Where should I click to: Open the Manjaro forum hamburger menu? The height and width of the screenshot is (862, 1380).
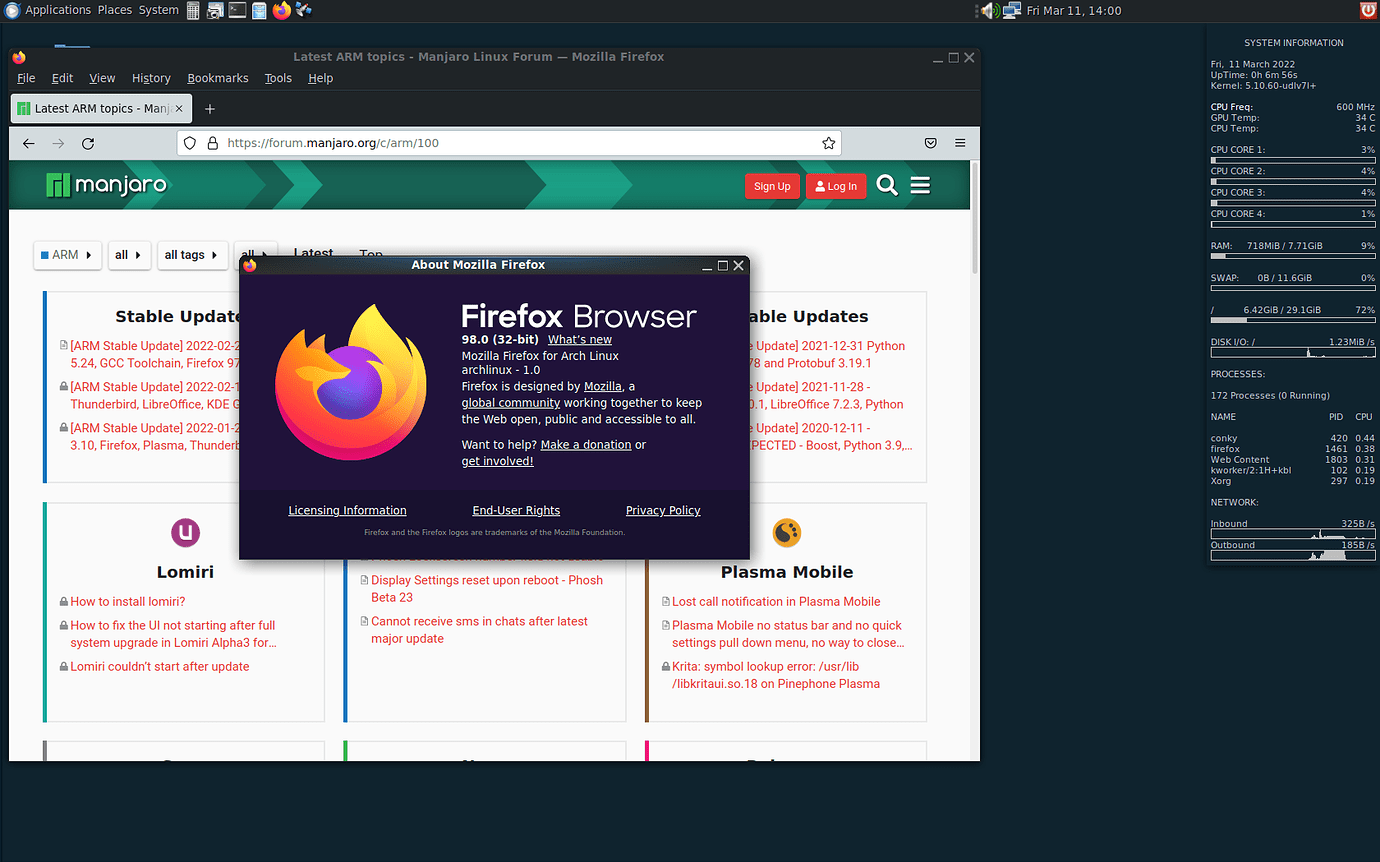(920, 185)
